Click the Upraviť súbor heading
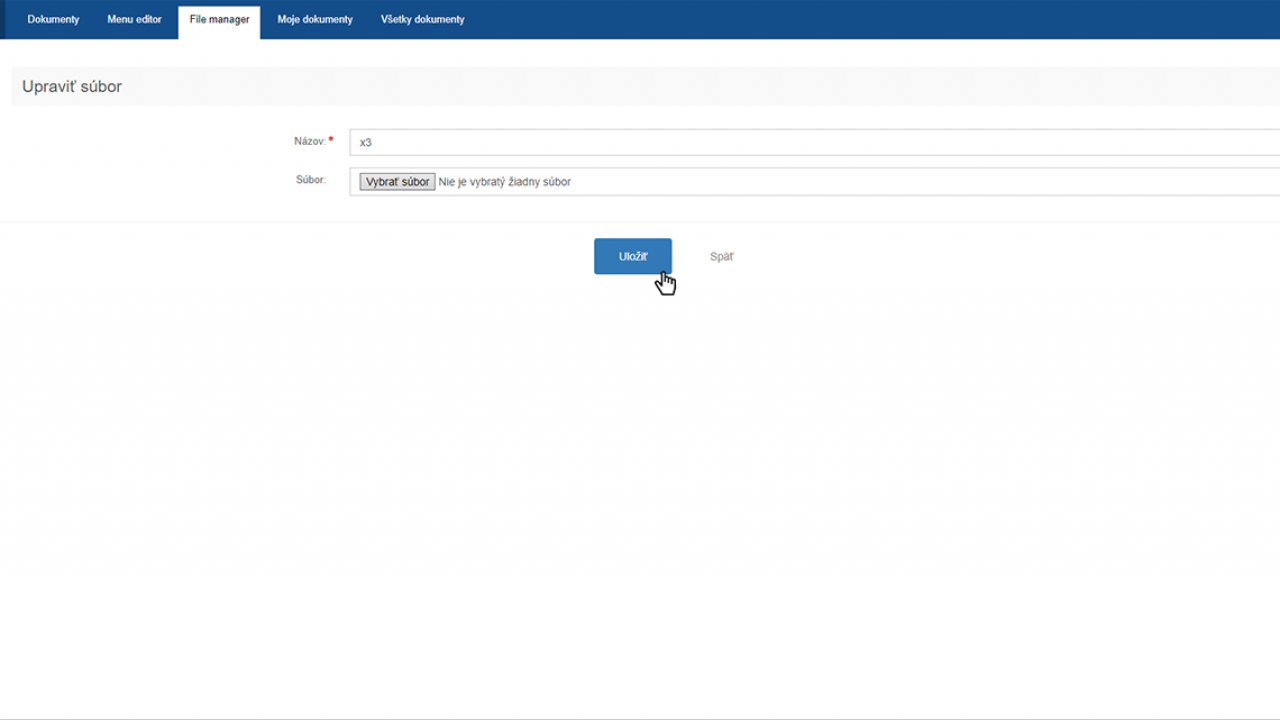Image resolution: width=1280 pixels, height=720 pixels. [72, 87]
